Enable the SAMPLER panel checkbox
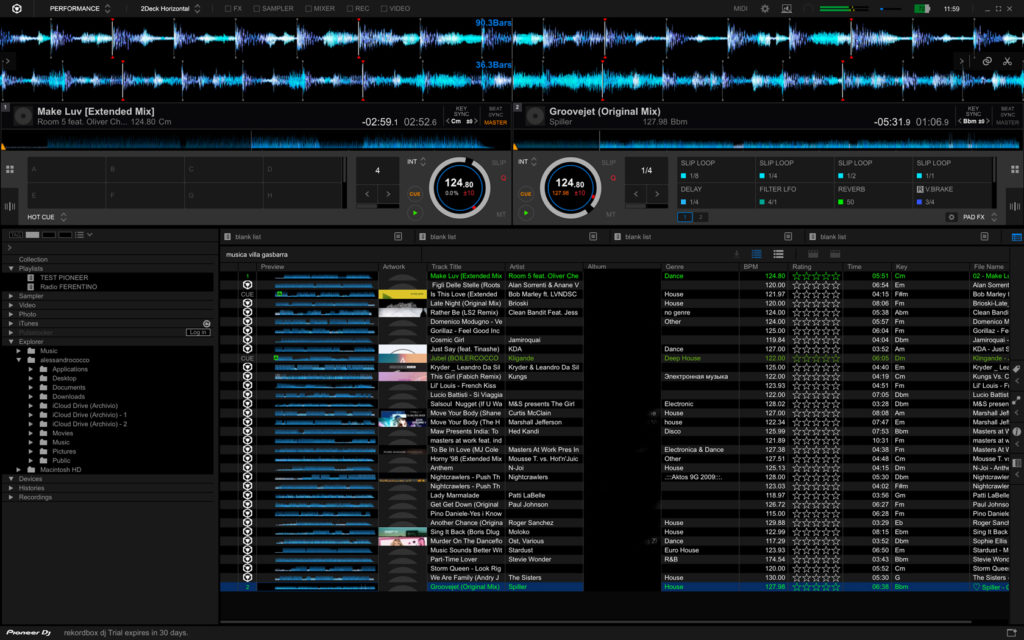 coord(256,8)
